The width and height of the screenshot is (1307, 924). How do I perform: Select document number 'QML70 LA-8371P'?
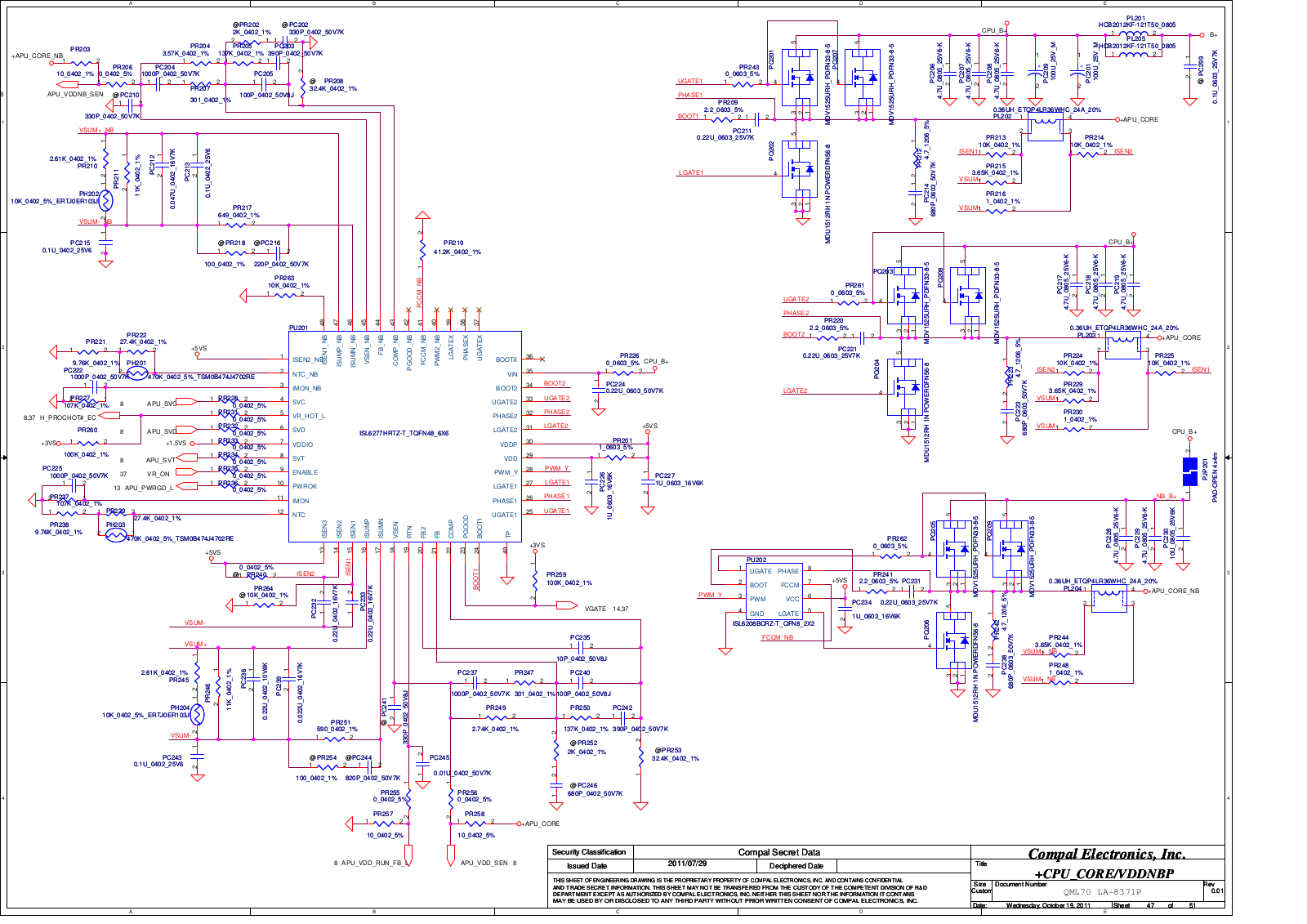point(1102,892)
